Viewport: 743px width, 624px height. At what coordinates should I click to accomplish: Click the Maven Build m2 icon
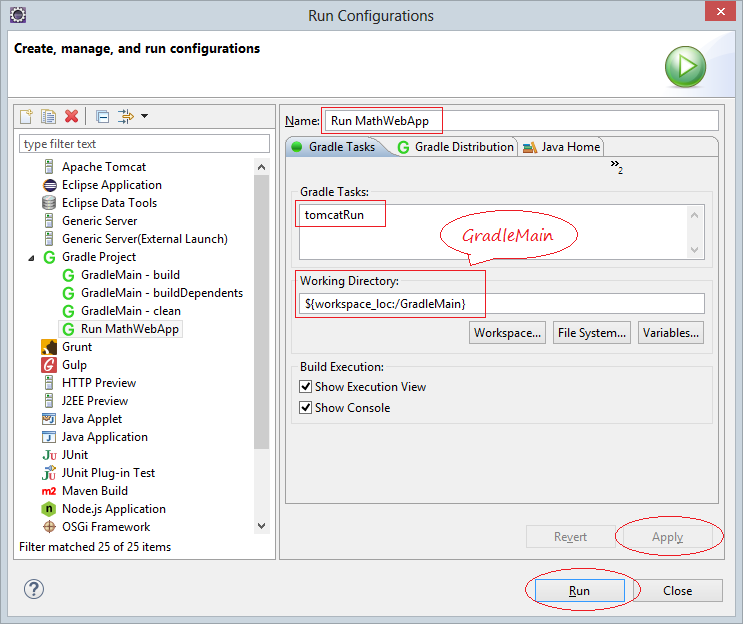[x=49, y=491]
